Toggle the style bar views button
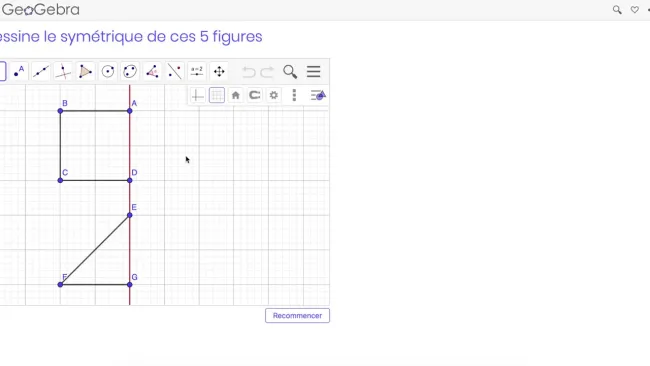 click(x=318, y=95)
